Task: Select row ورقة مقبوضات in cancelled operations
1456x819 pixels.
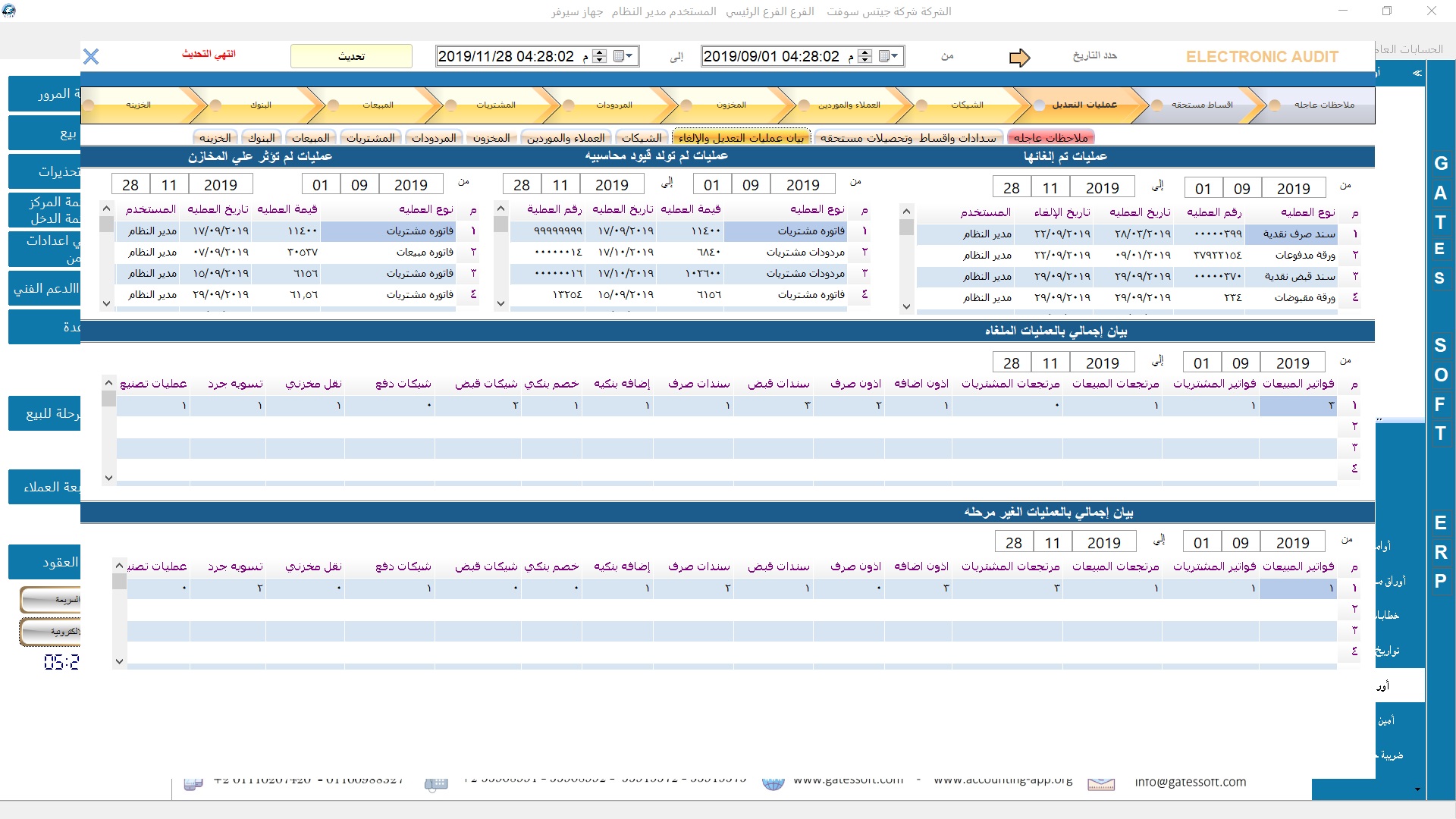Action: coord(1127,298)
